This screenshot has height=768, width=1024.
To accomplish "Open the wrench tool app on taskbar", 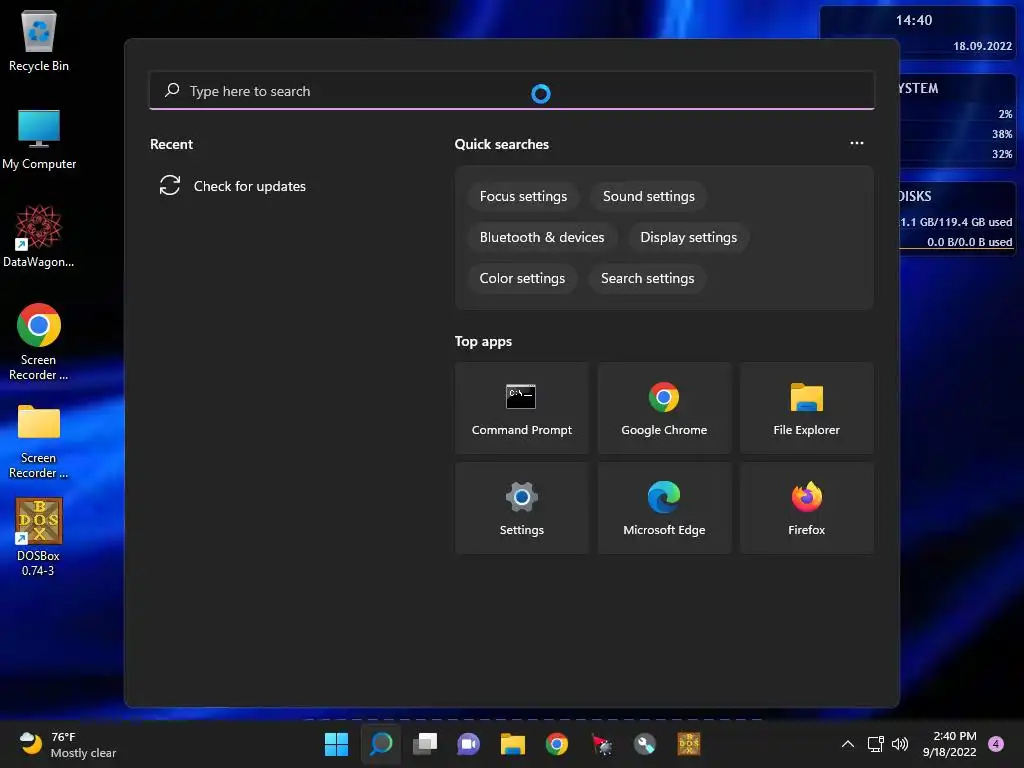I will (645, 744).
